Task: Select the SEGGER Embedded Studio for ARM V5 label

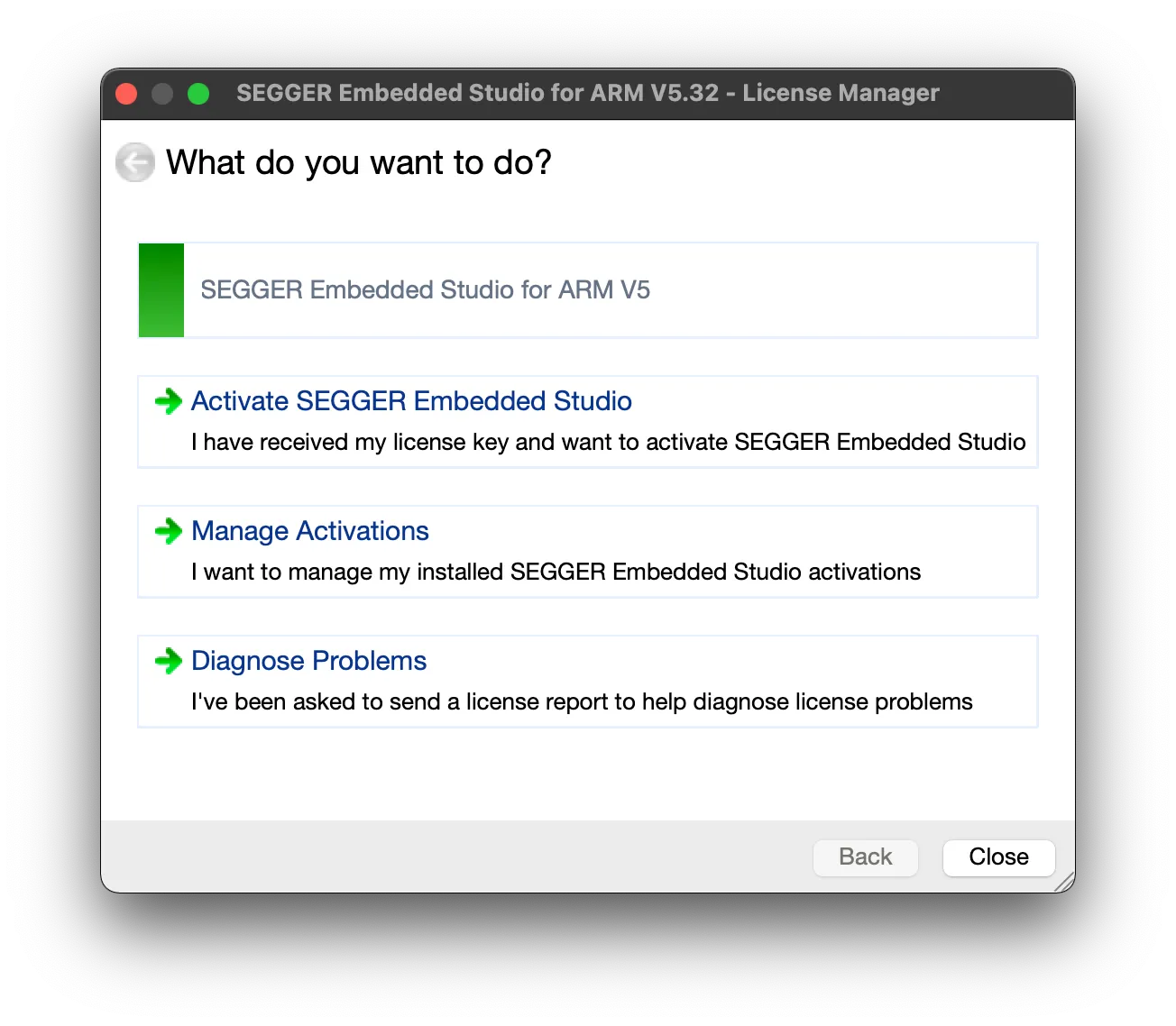Action: click(x=425, y=290)
